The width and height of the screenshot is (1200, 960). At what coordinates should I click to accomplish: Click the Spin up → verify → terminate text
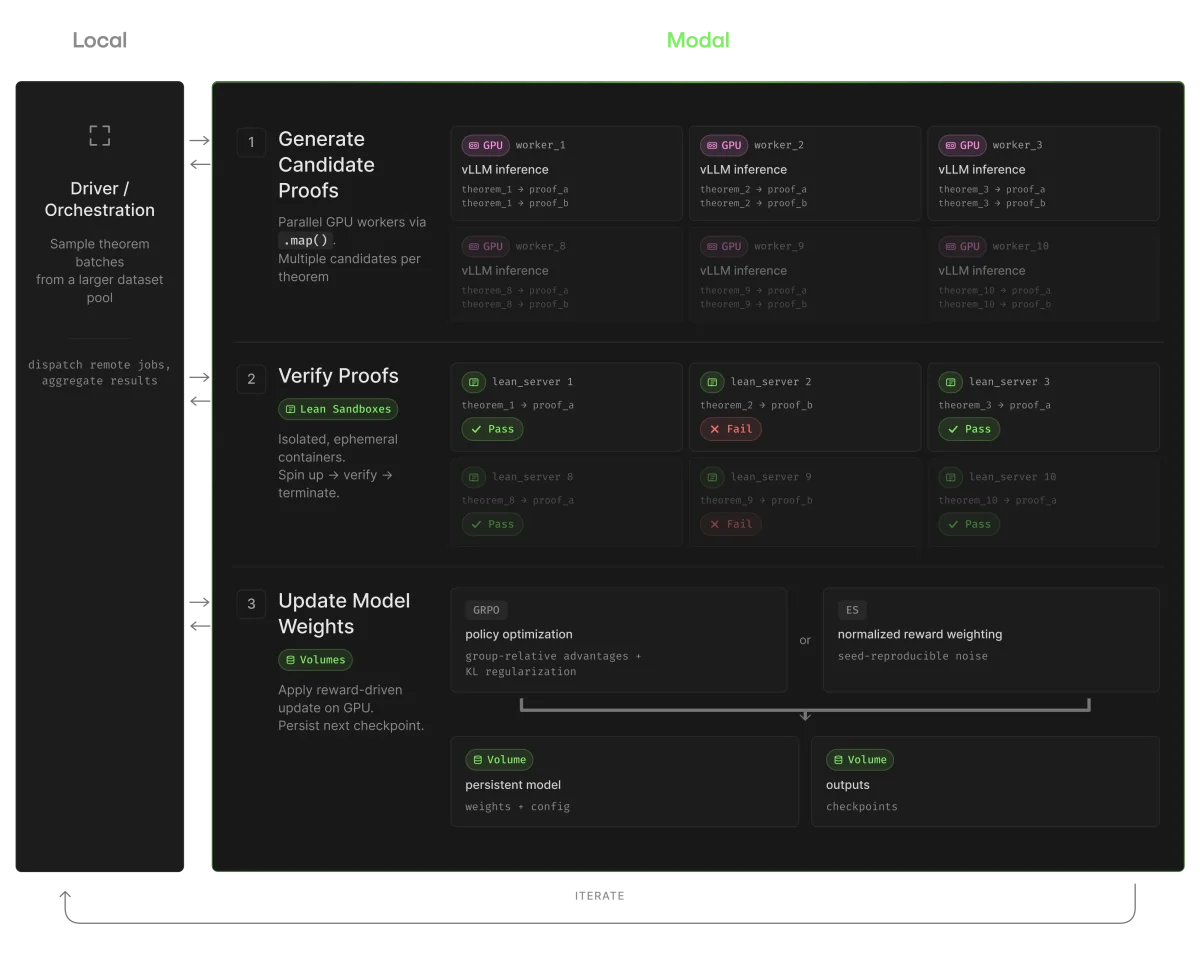click(x=336, y=484)
